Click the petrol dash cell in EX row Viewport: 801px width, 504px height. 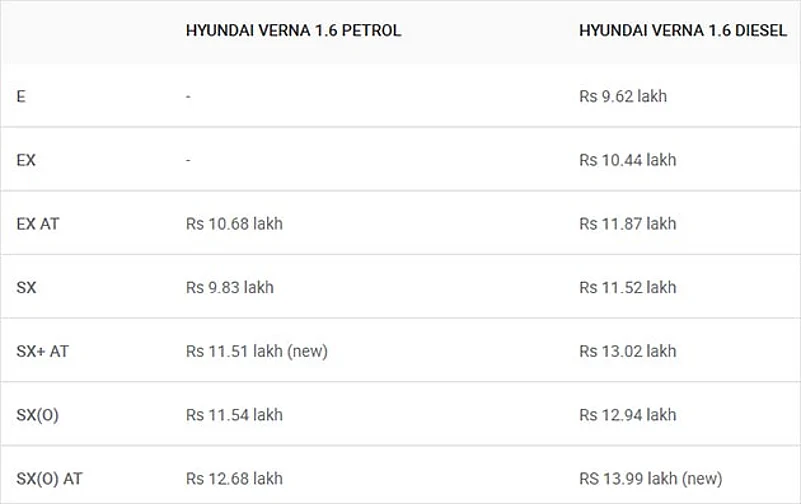pos(188,160)
